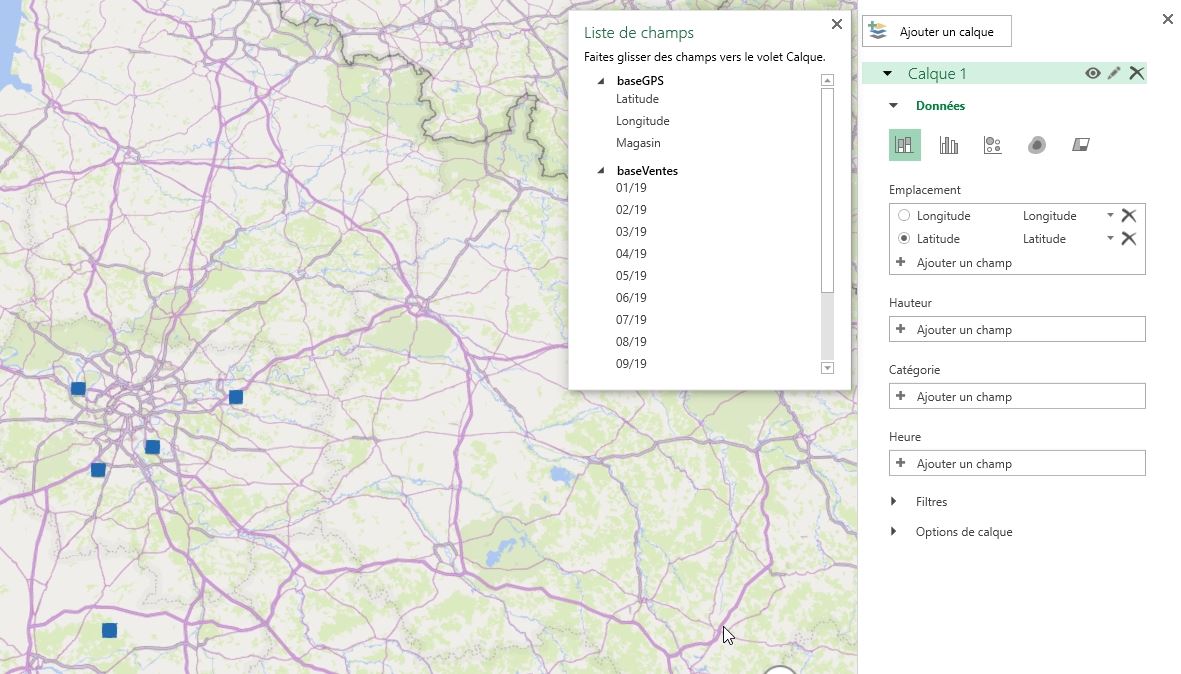Click field list scrollbar down arrow
1181x674 pixels.
827,368
